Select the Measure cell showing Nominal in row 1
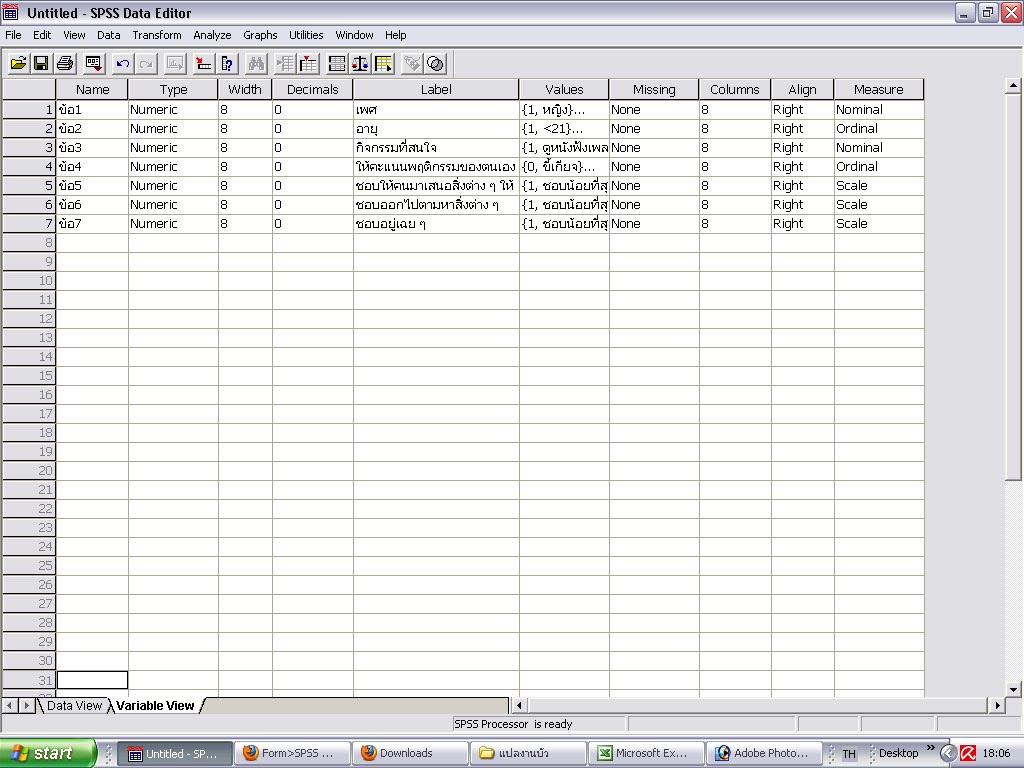Image resolution: width=1024 pixels, height=768 pixels. pos(878,110)
